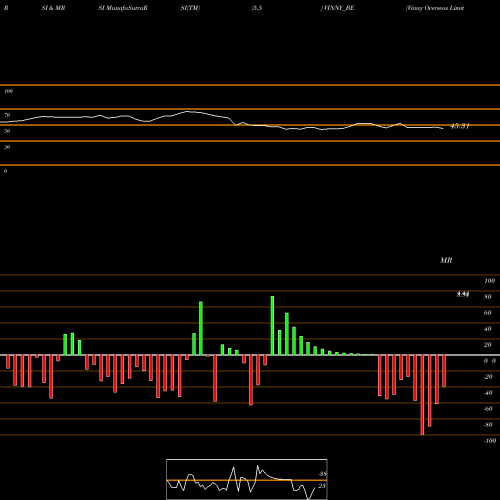This screenshot has width=500, height=500.
Task: Click the 'SI(TM)' header label
Action: pyautogui.click(x=190, y=8)
